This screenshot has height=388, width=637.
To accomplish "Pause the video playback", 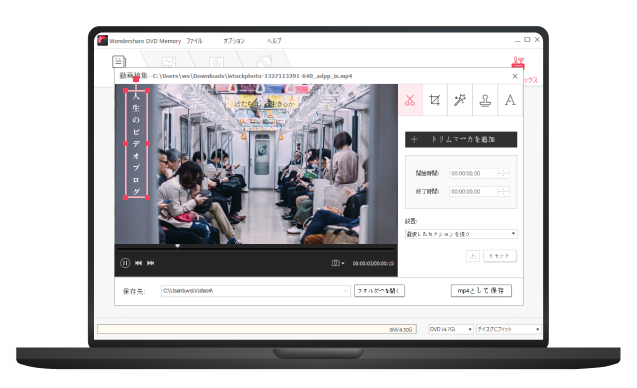I will point(125,263).
